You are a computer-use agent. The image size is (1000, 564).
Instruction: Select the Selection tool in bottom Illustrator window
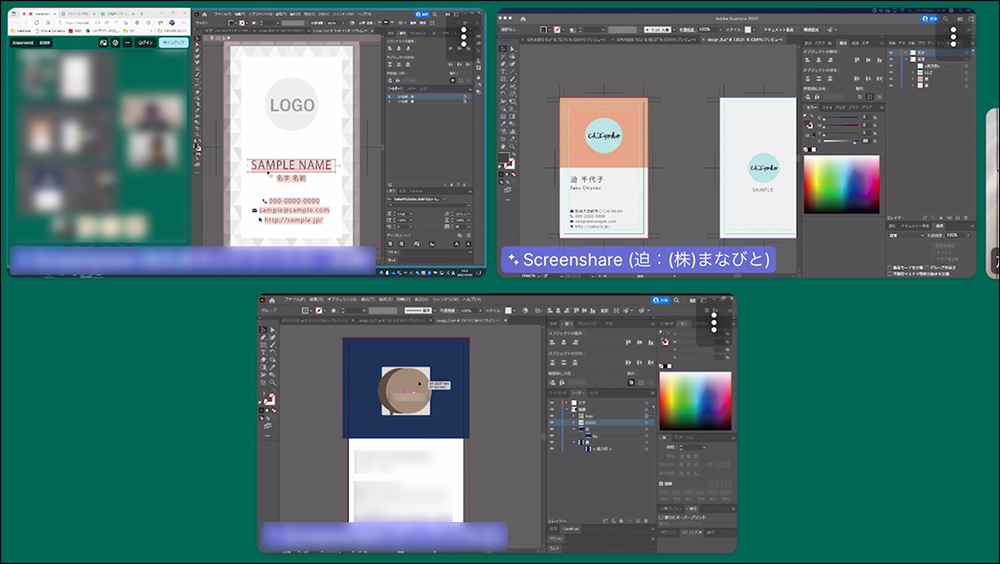[x=264, y=330]
